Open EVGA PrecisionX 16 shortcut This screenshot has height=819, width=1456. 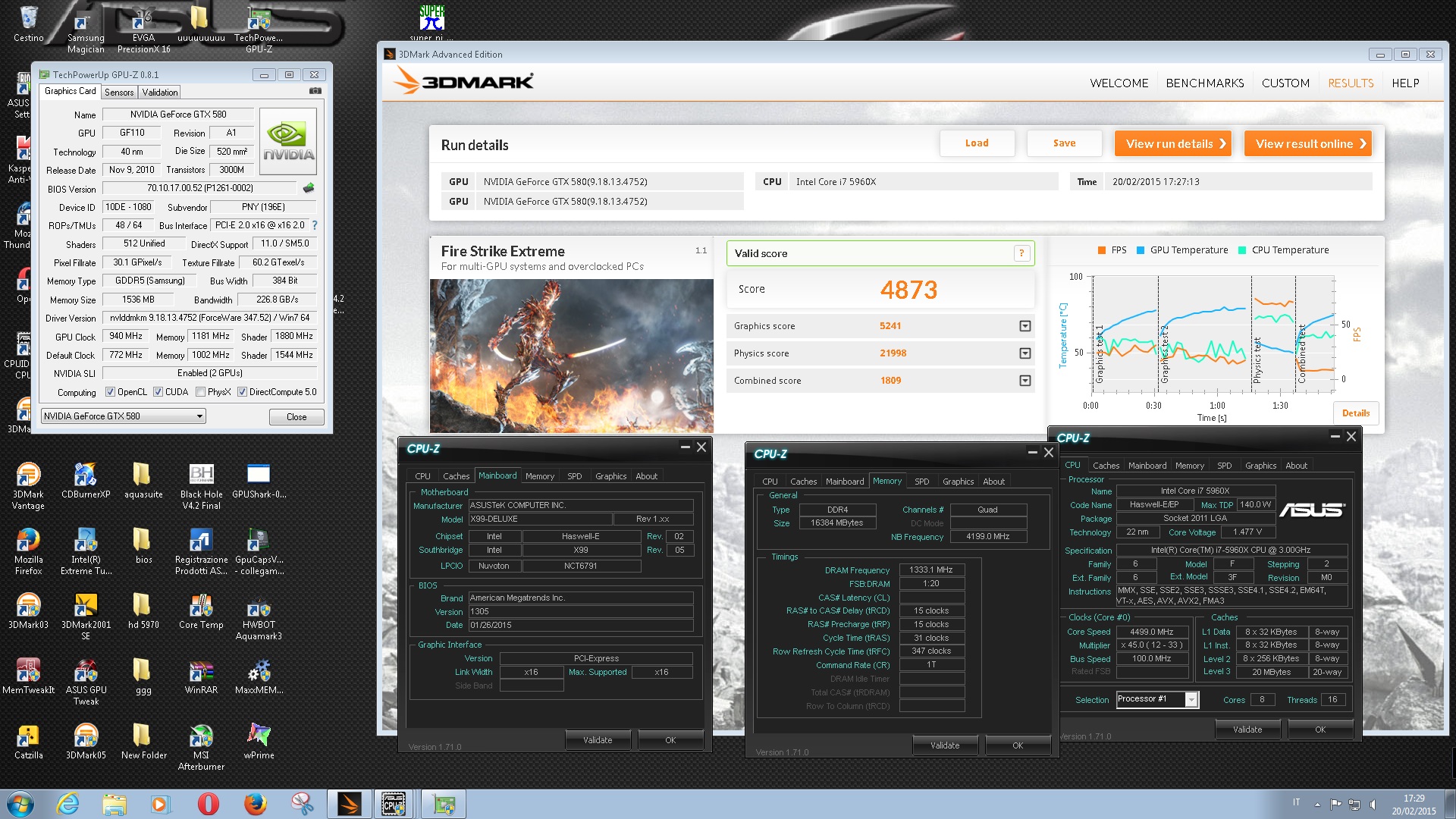[143, 30]
